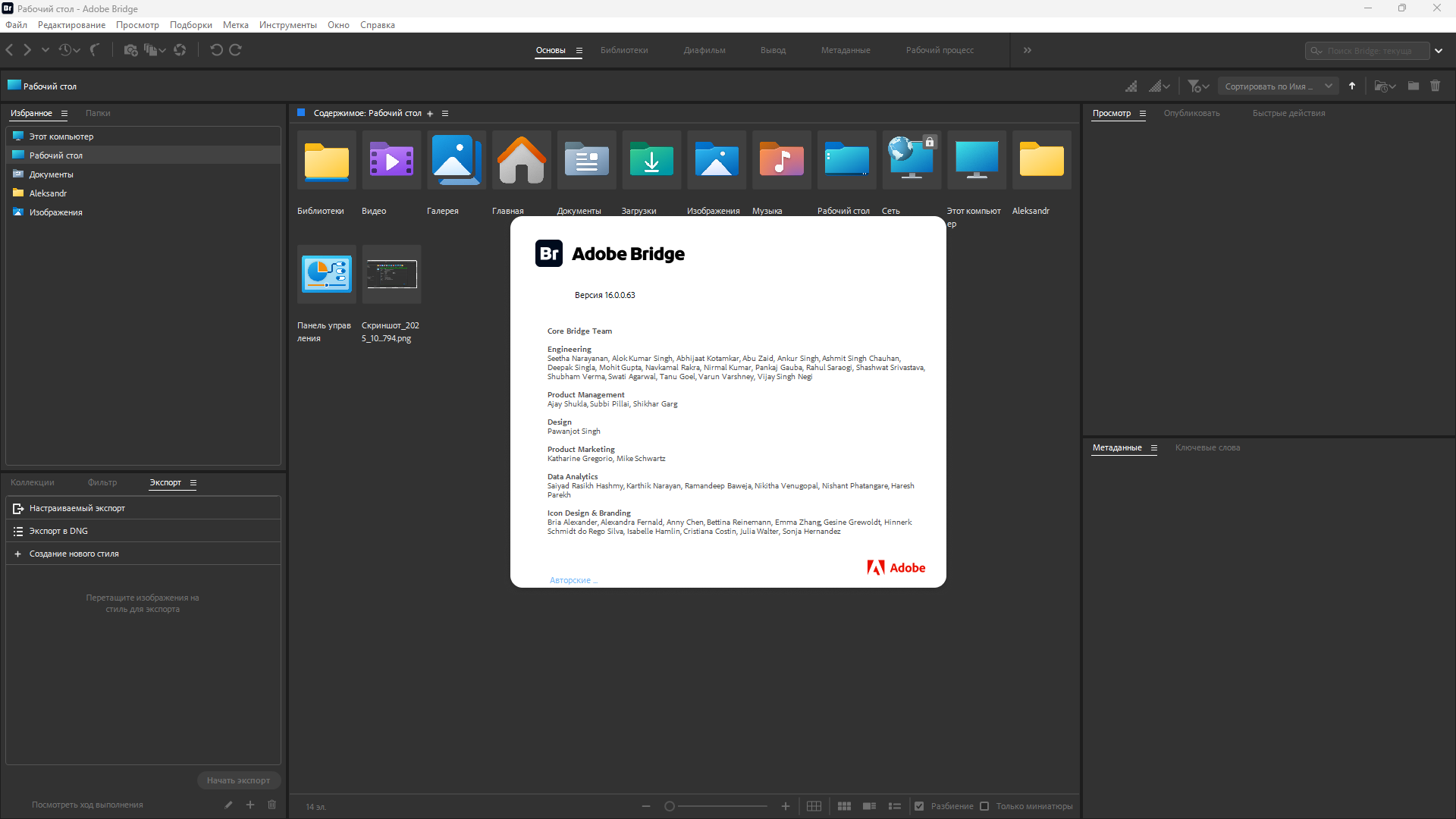This screenshot has width=1456, height=819.
Task: Enable the Только миниатюры checkbox
Action: click(x=984, y=806)
